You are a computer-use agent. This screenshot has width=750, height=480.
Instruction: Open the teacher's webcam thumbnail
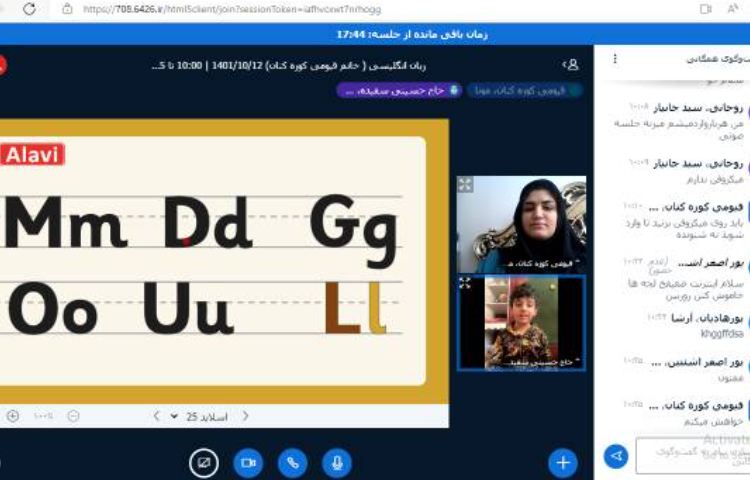521,224
